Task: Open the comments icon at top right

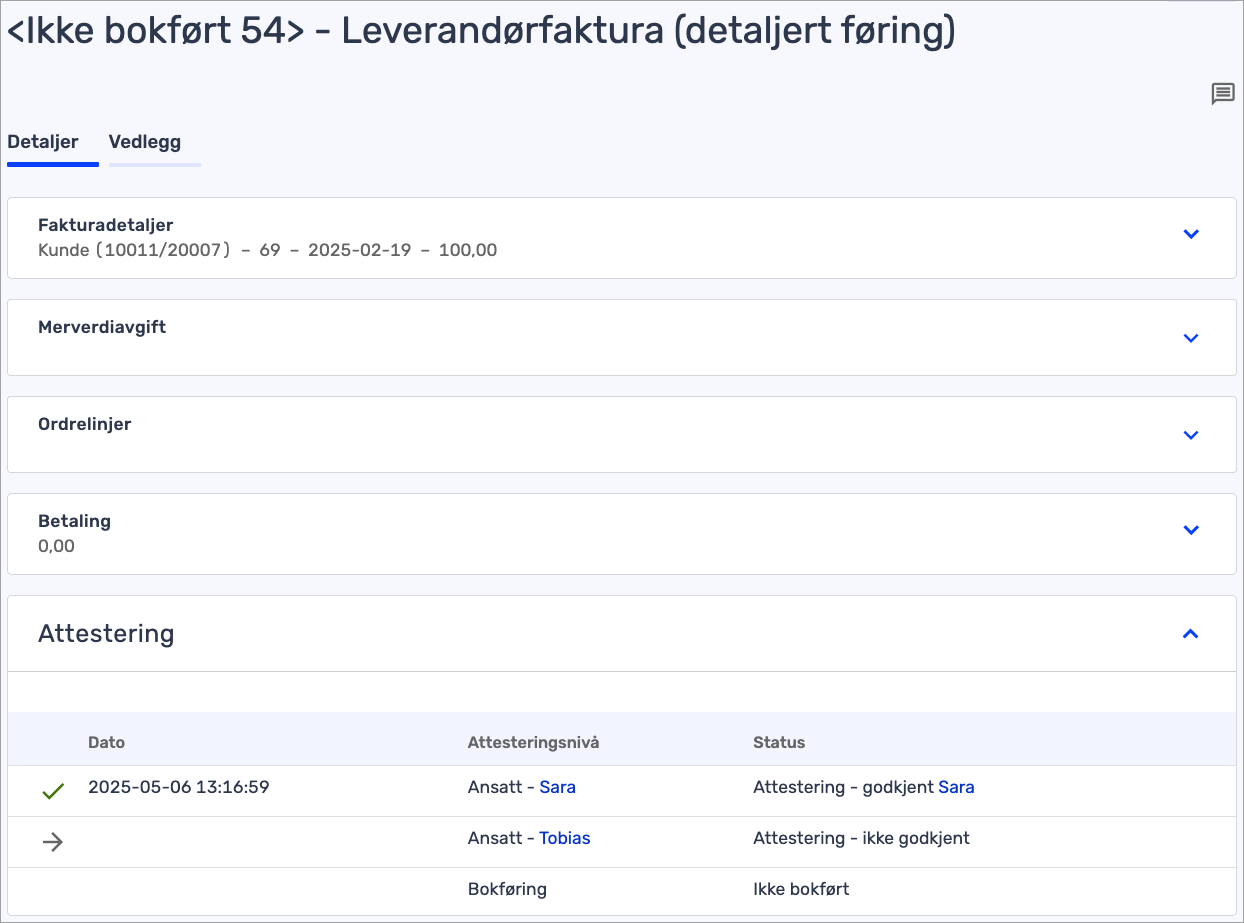Action: pos(1222,94)
